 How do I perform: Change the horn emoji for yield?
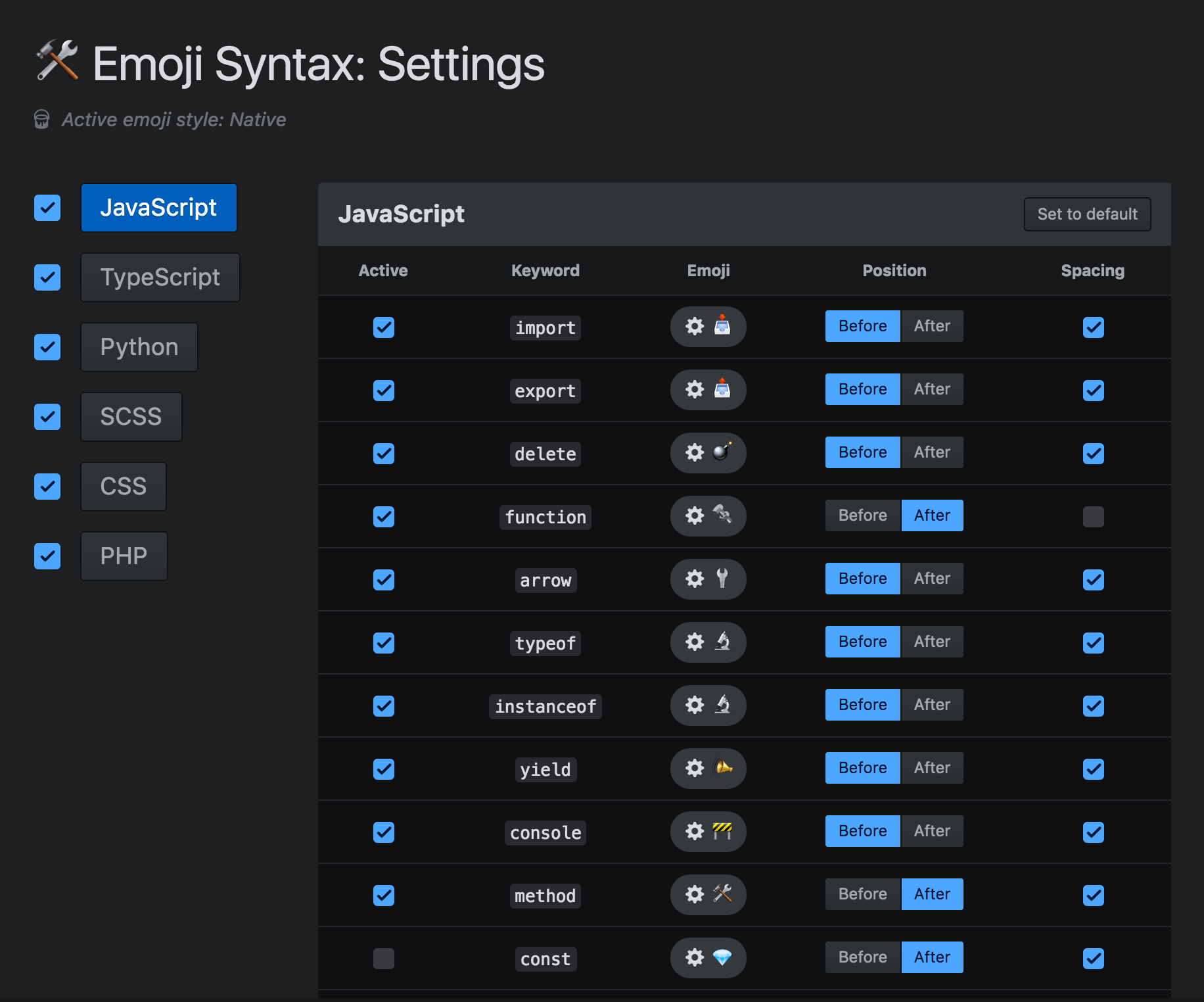click(708, 769)
